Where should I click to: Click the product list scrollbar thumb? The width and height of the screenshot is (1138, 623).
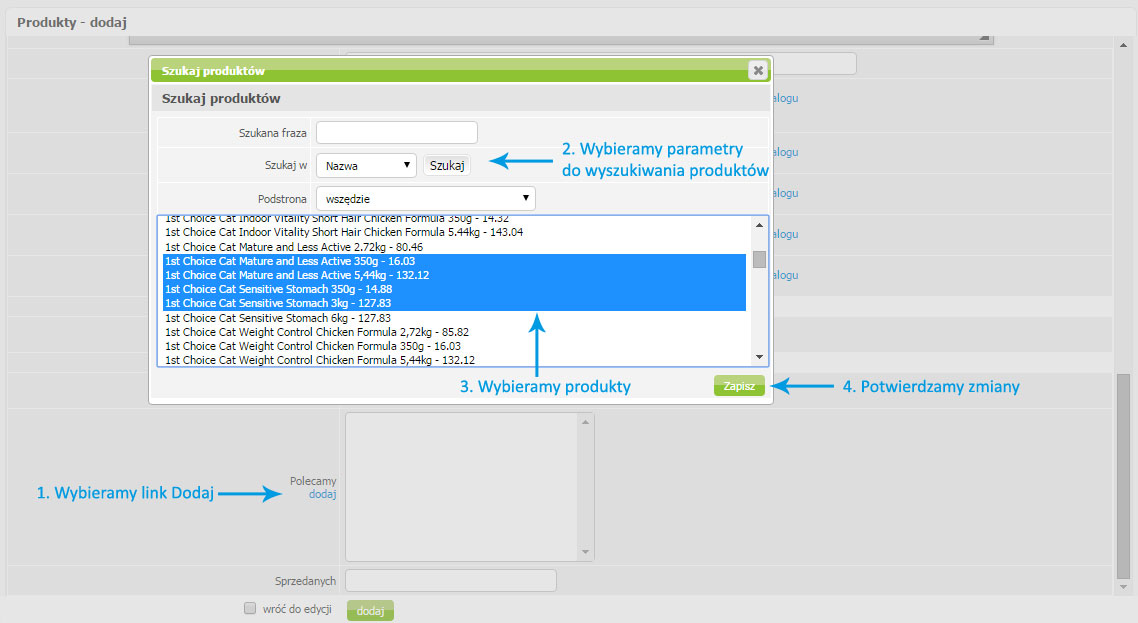759,259
